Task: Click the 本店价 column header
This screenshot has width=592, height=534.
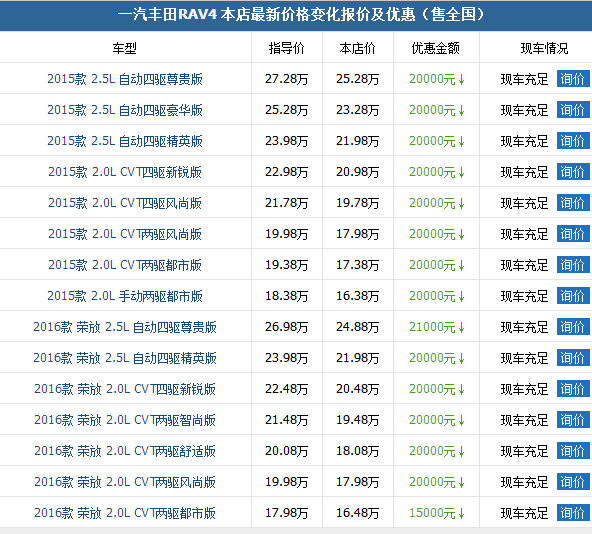Action: pyautogui.click(x=358, y=48)
